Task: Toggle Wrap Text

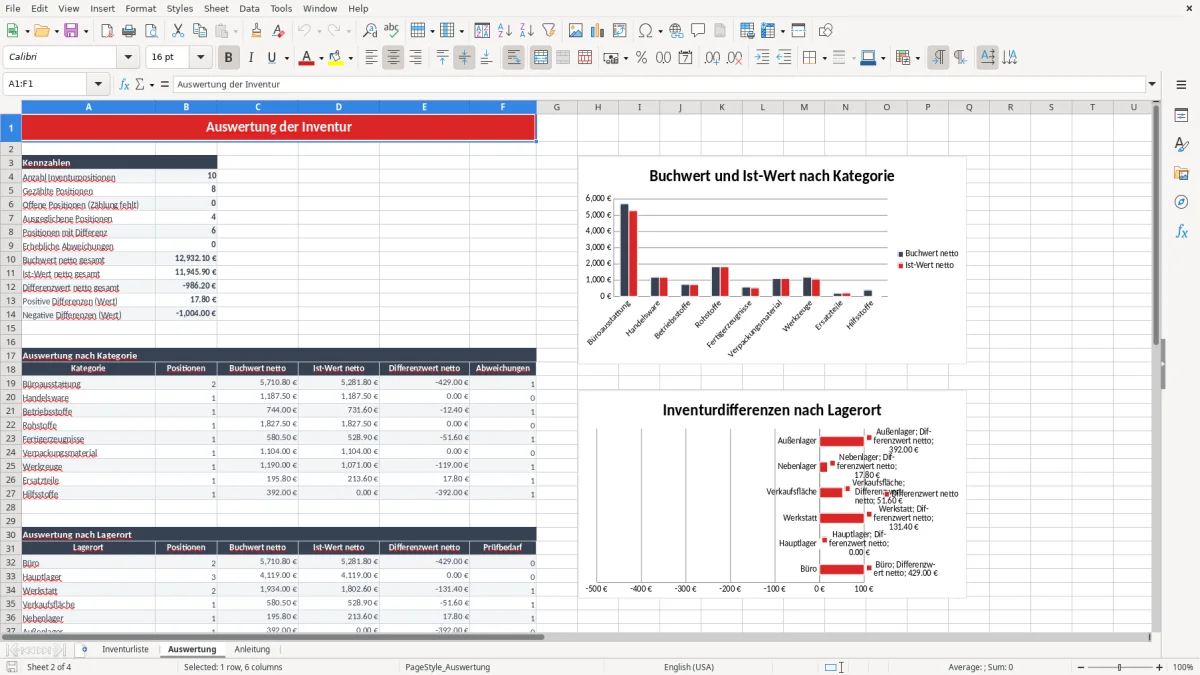Action: click(x=514, y=58)
